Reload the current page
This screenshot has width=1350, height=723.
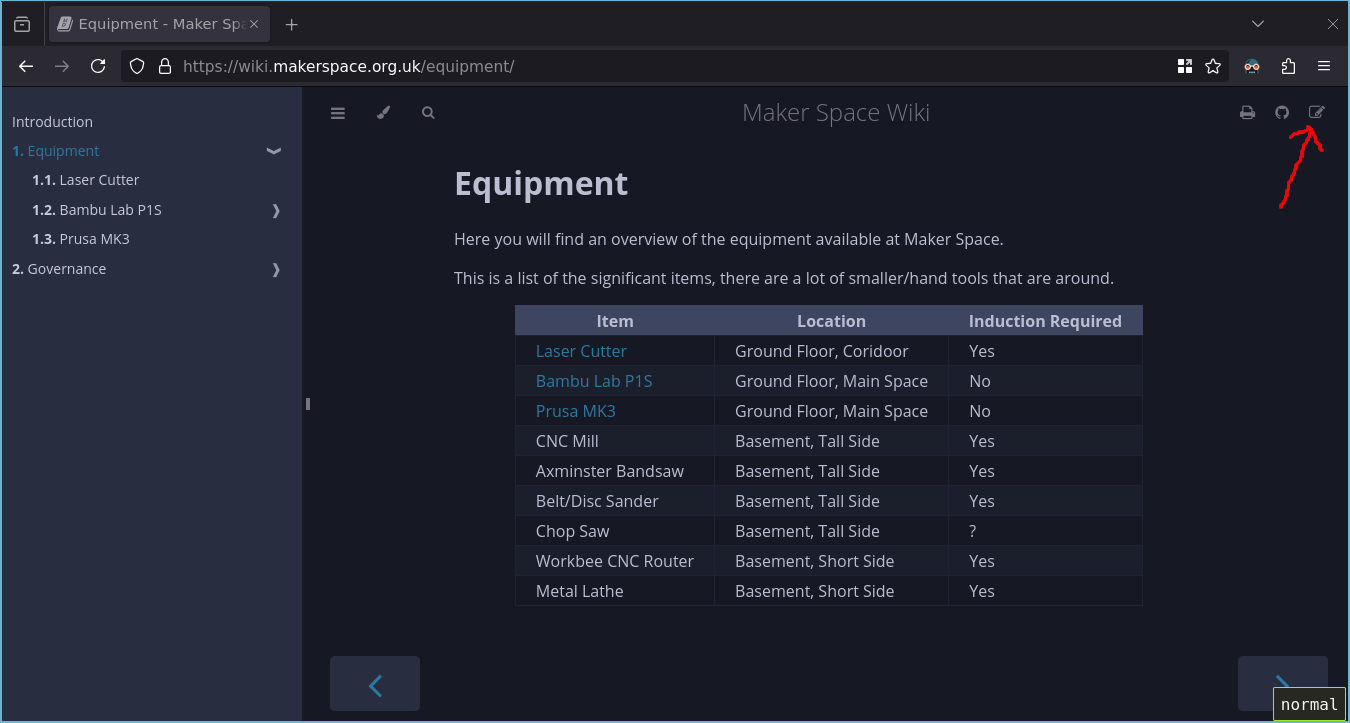[98, 66]
